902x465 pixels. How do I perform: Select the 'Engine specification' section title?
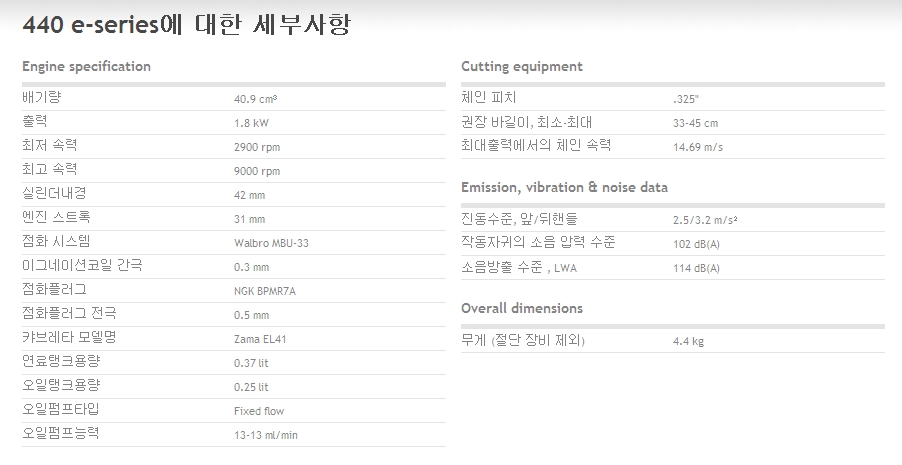pos(86,67)
